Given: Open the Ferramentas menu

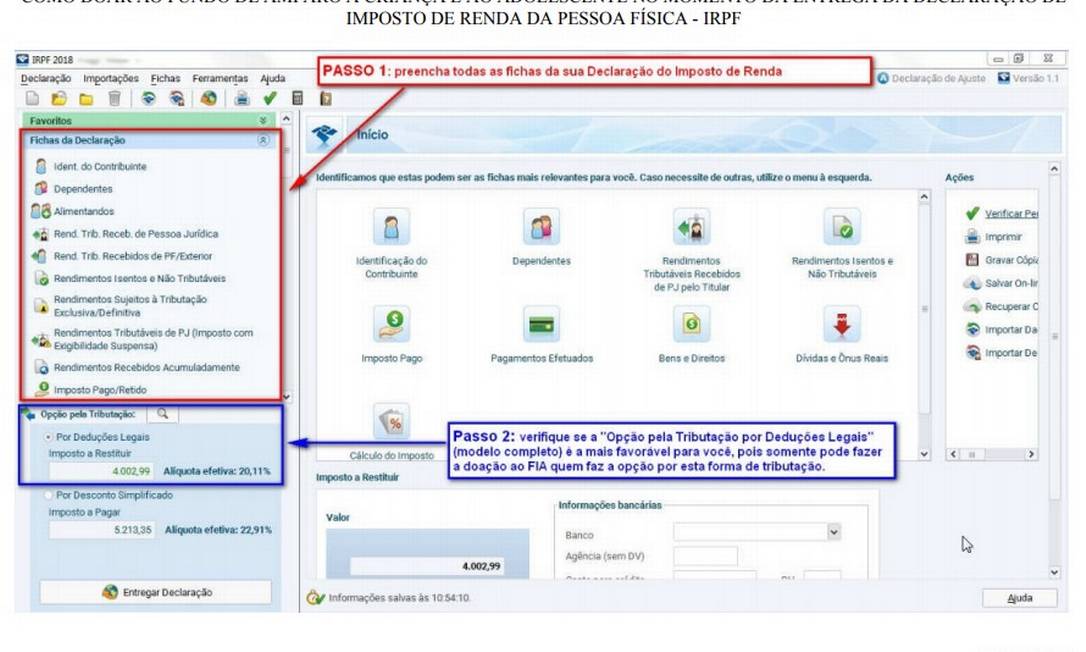Looking at the screenshot, I should coord(220,78).
